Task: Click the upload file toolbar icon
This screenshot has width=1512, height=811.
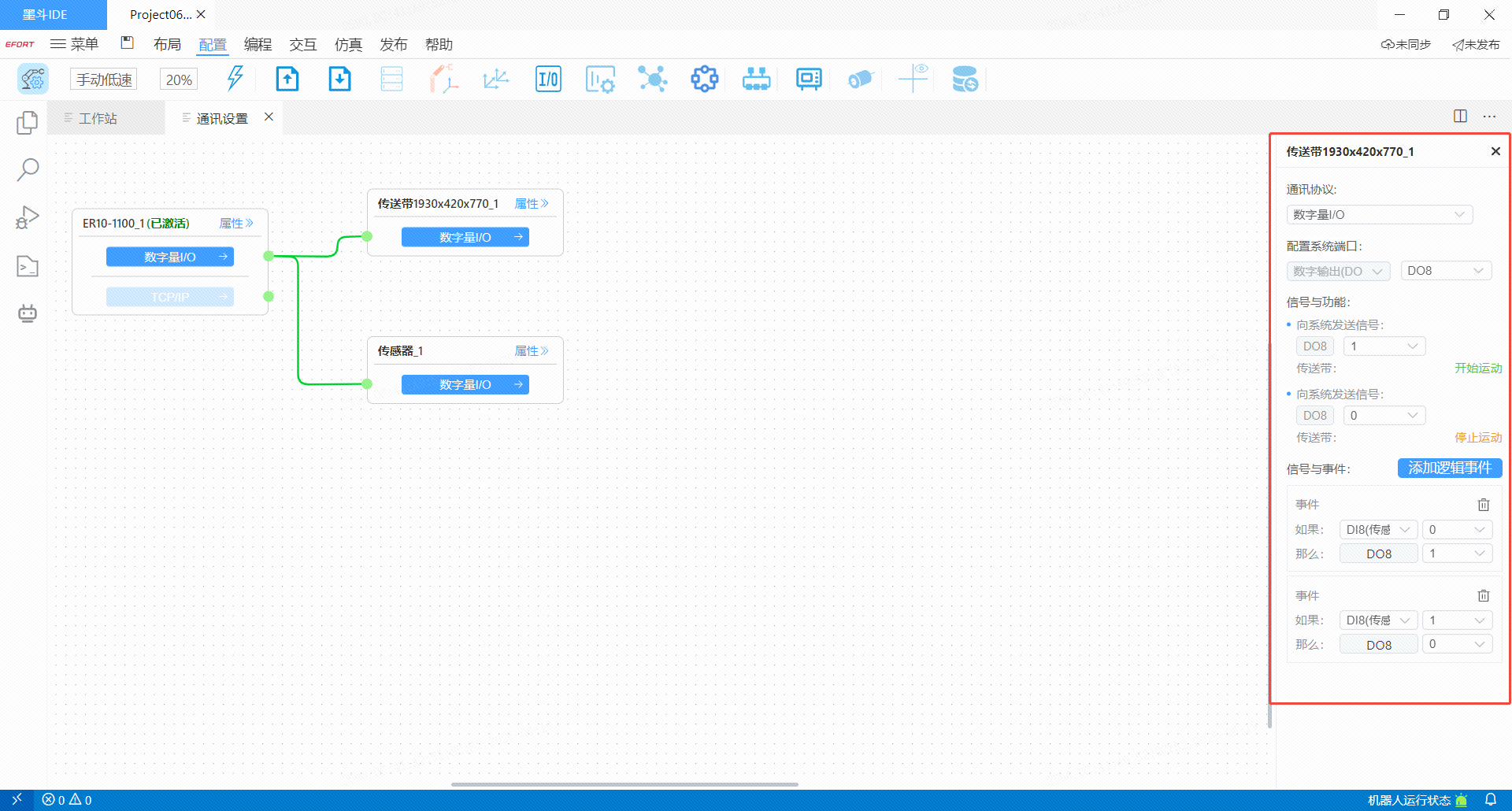Action: point(287,80)
